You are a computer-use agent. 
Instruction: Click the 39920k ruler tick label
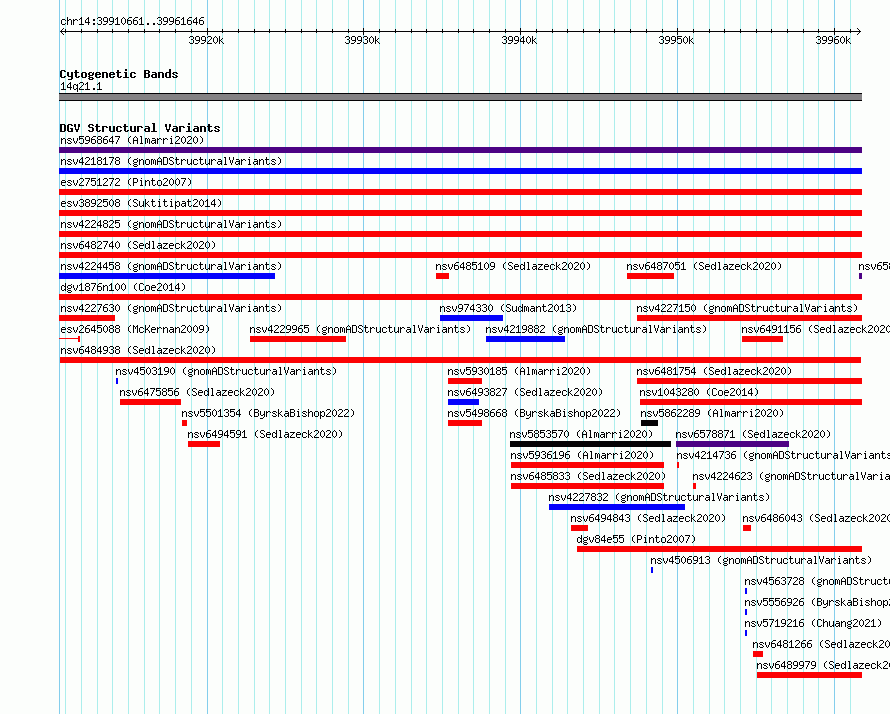[x=206, y=40]
